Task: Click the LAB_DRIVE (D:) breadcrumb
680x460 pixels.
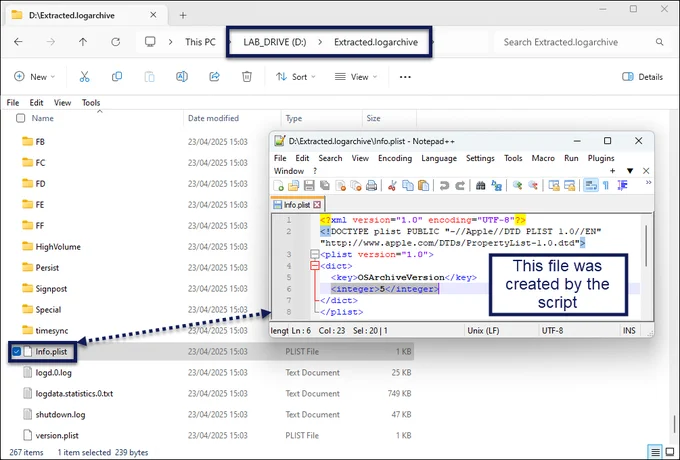Action: pyautogui.click(x=275, y=42)
